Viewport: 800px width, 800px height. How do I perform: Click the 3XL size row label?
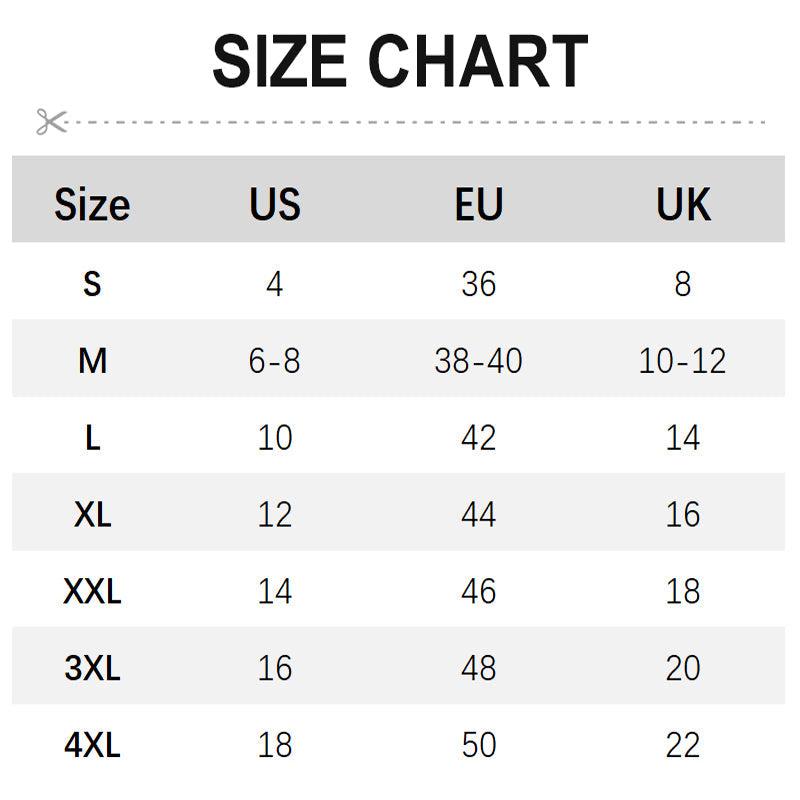(92, 668)
